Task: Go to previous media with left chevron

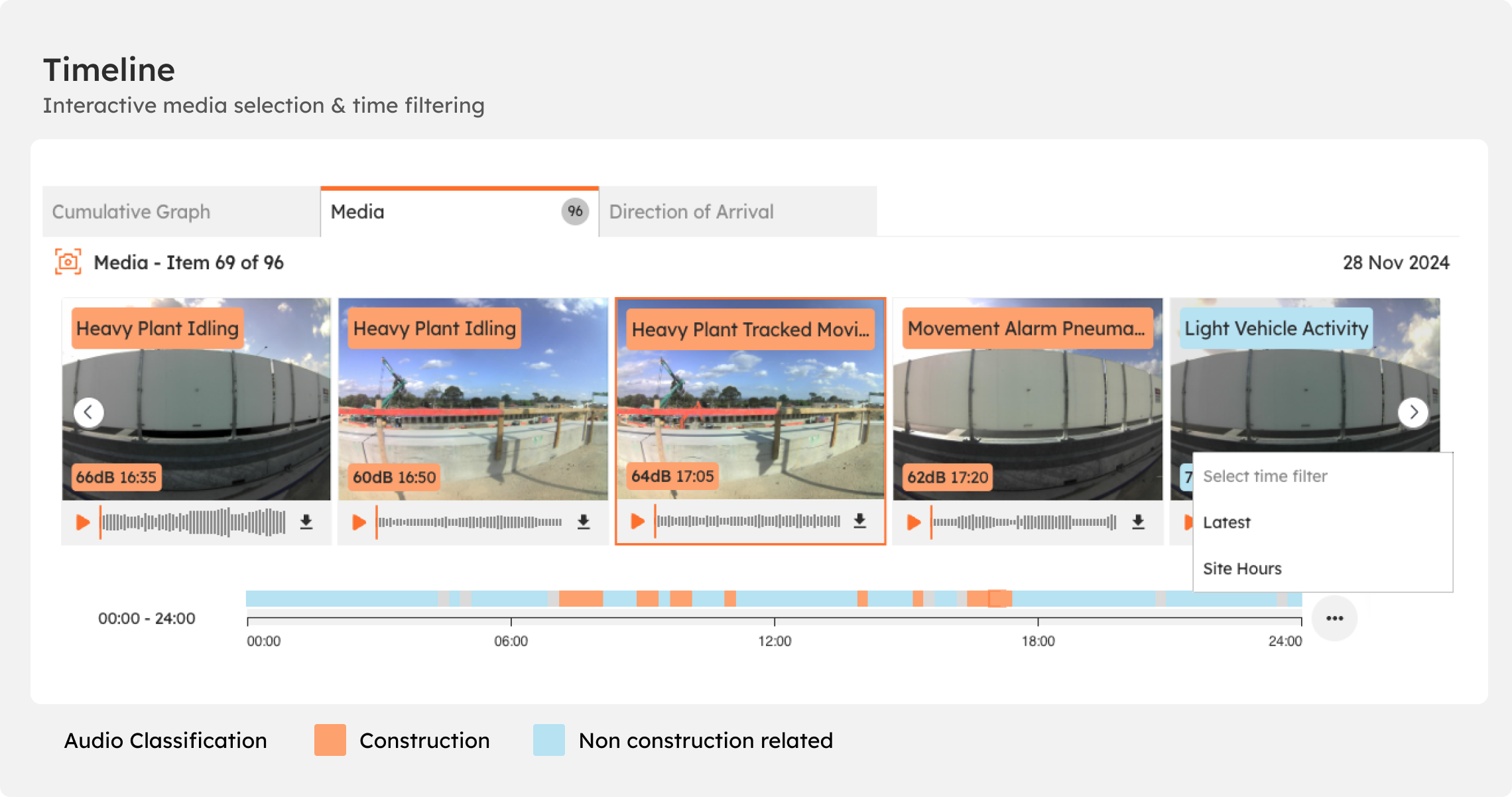Action: (x=88, y=412)
